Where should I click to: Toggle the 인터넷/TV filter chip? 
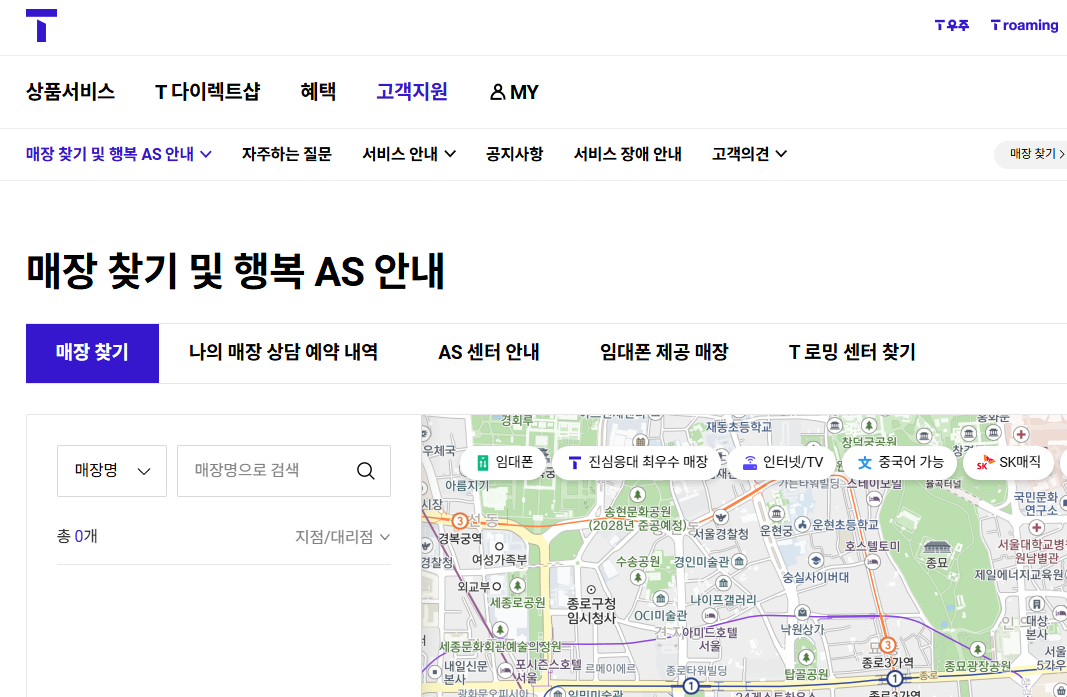[783, 462]
